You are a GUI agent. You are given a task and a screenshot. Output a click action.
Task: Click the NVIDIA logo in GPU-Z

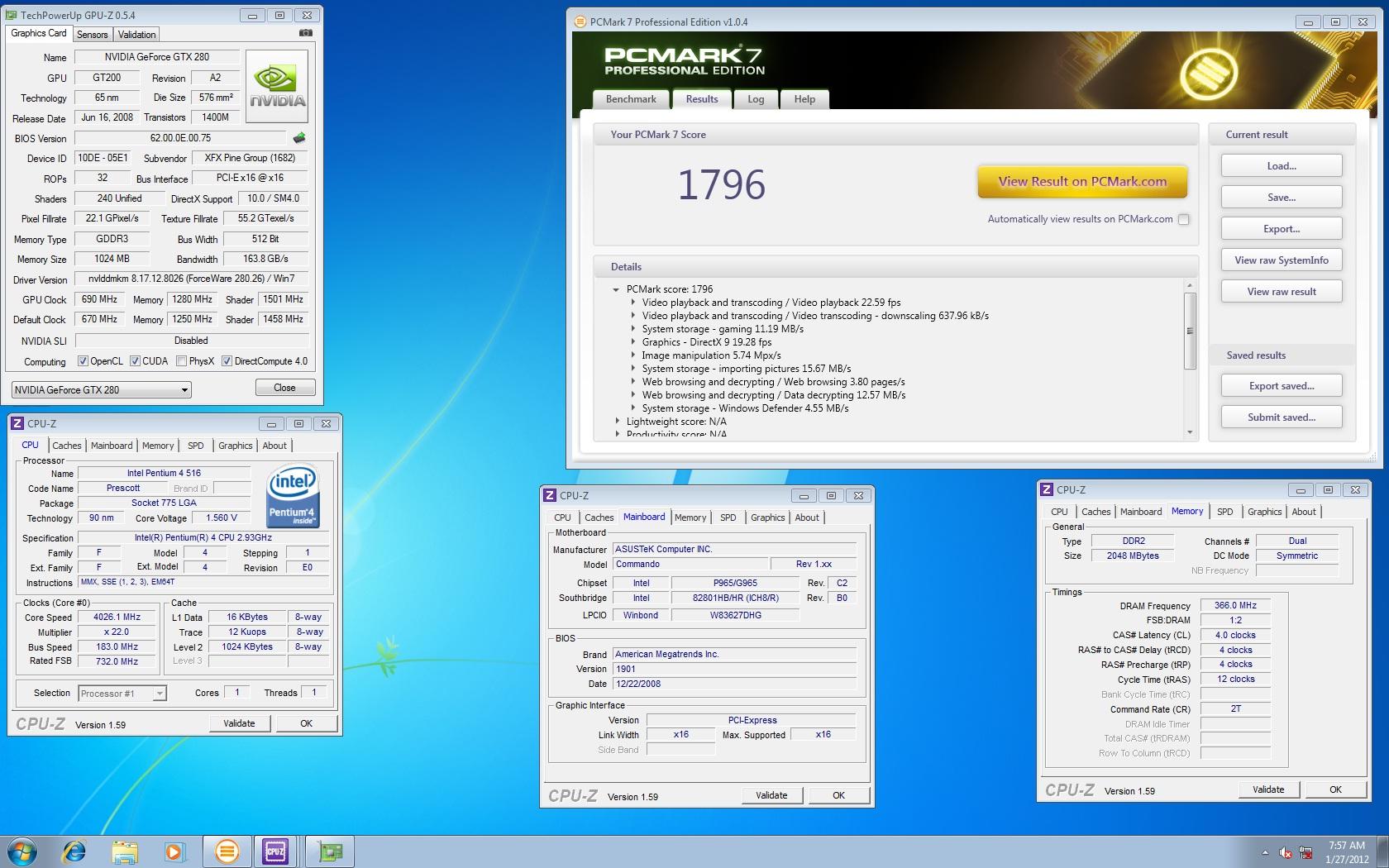[277, 86]
